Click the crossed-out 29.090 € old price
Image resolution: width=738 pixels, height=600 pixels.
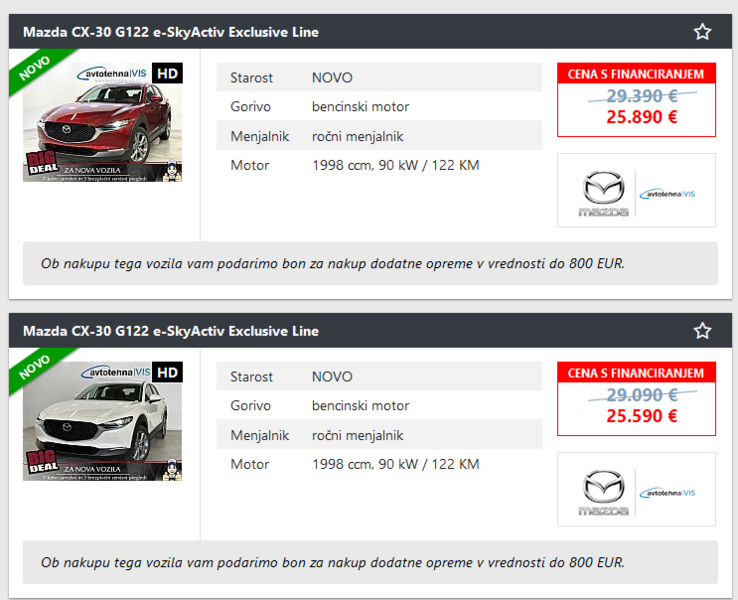[641, 395]
